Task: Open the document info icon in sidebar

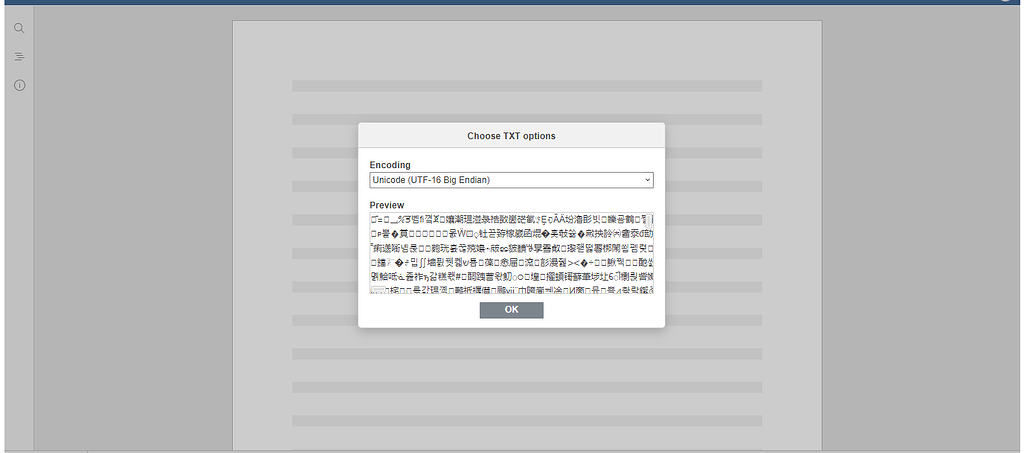Action: (x=19, y=86)
